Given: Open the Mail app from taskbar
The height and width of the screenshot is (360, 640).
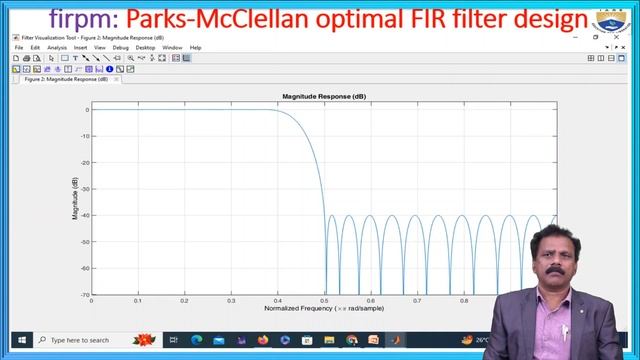Looking at the screenshot, I should [219, 340].
